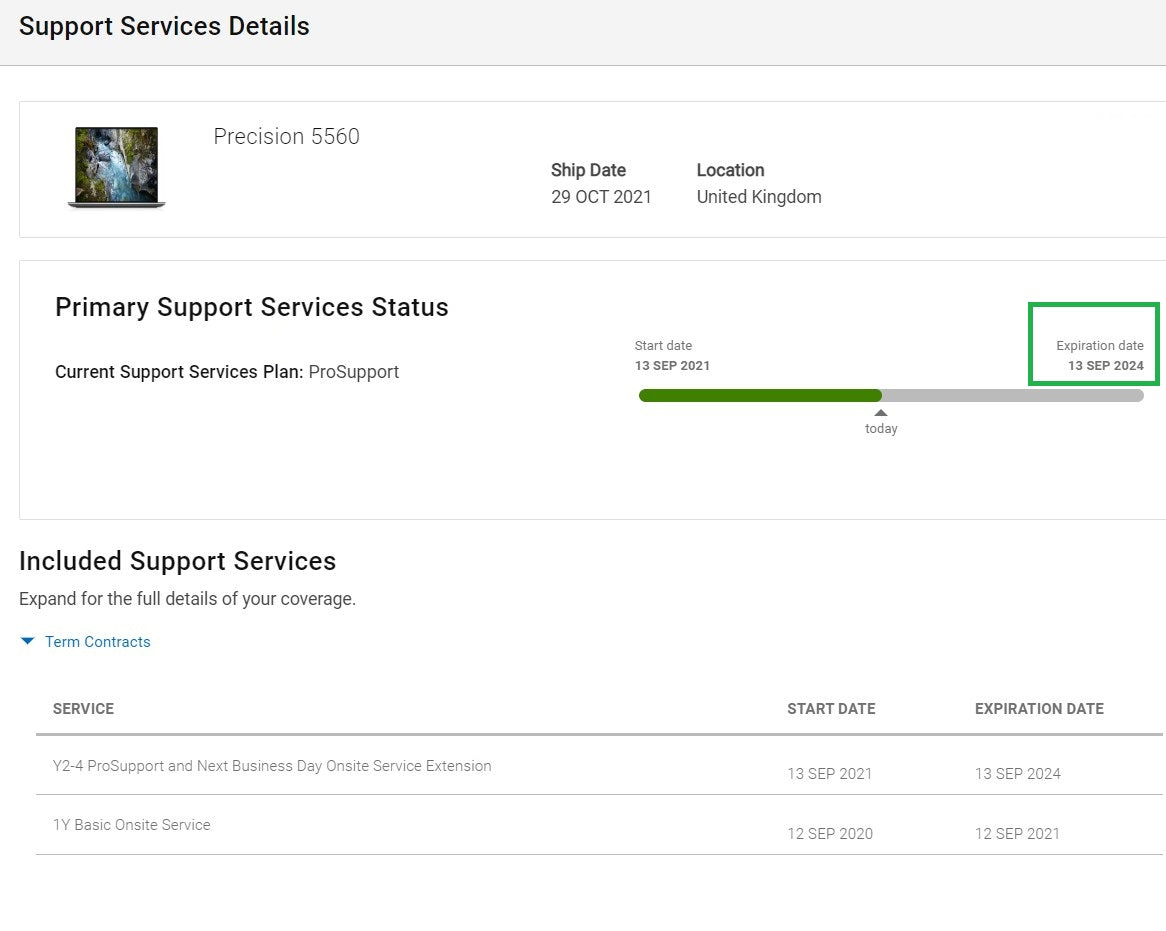
Task: Select the 1Y Basic Onsite Service row
Action: (599, 825)
